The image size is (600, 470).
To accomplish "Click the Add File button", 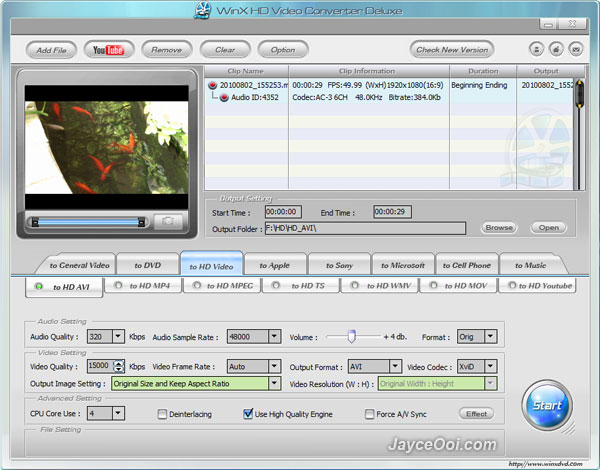I will (51, 50).
